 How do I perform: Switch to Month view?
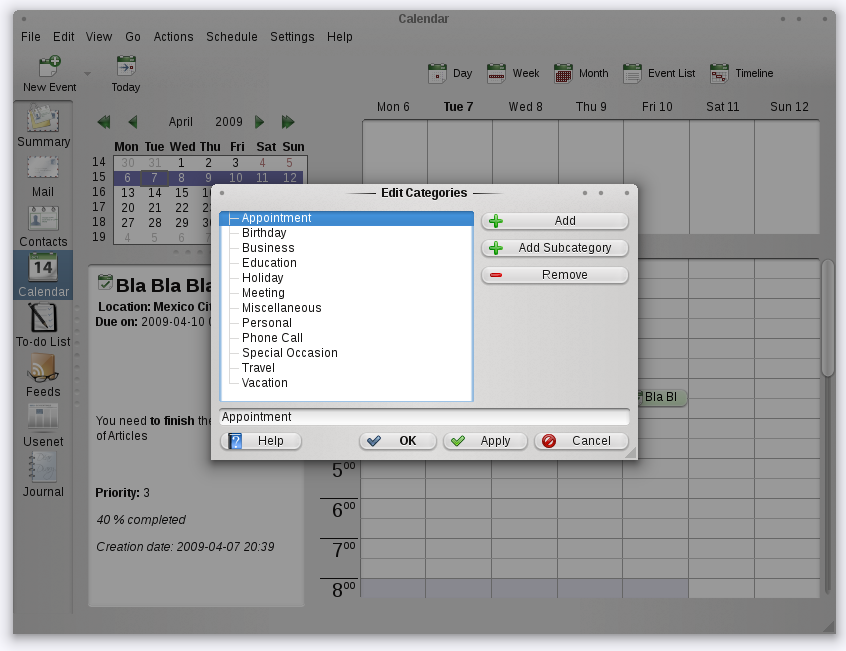click(x=581, y=73)
